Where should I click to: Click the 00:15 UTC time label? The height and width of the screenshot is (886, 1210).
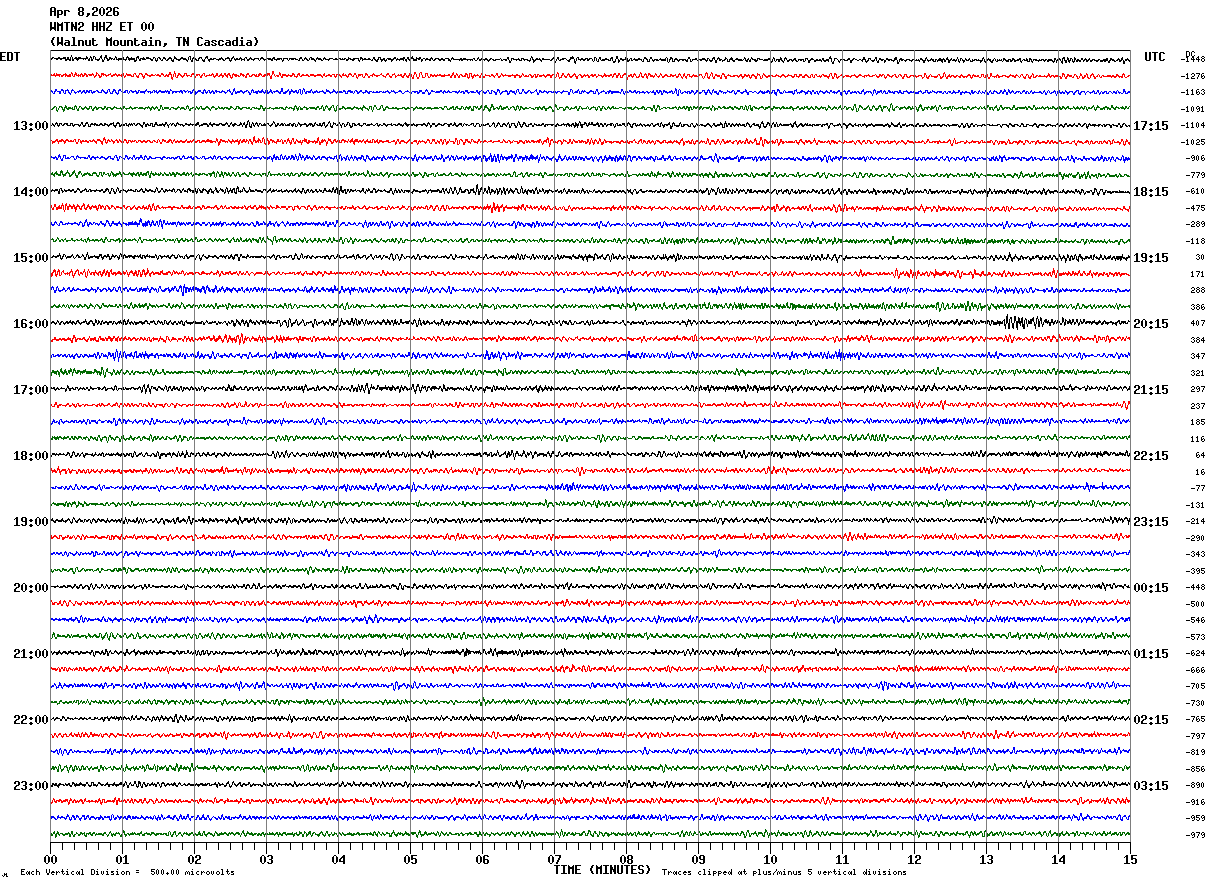coord(1151,588)
